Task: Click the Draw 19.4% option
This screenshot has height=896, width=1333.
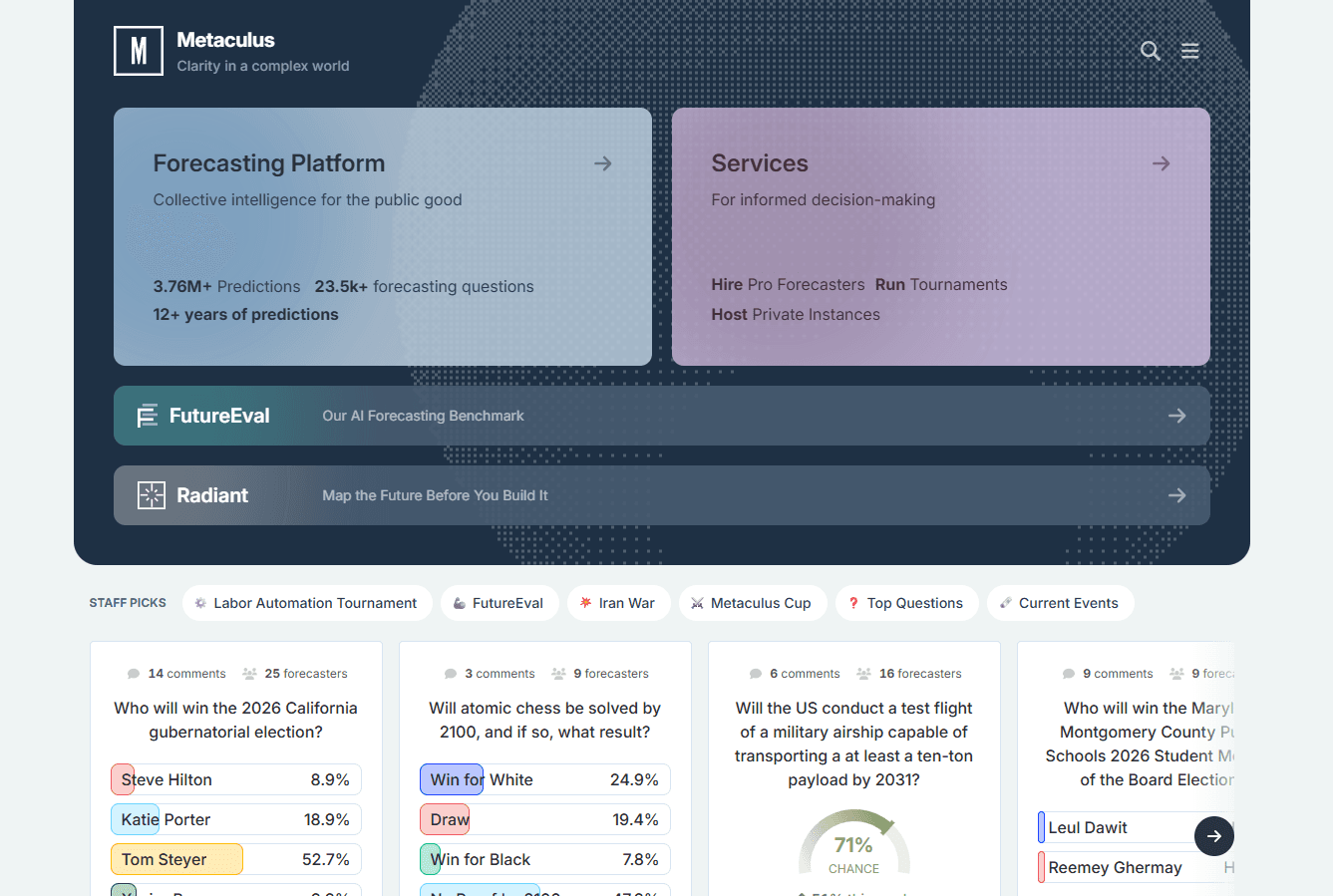Action: [x=545, y=819]
